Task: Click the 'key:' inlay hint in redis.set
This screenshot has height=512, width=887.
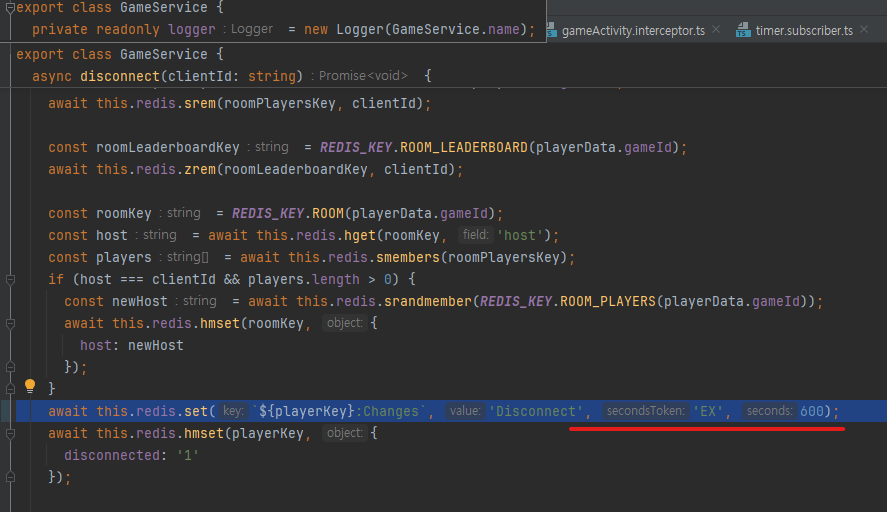Action: coord(232,411)
